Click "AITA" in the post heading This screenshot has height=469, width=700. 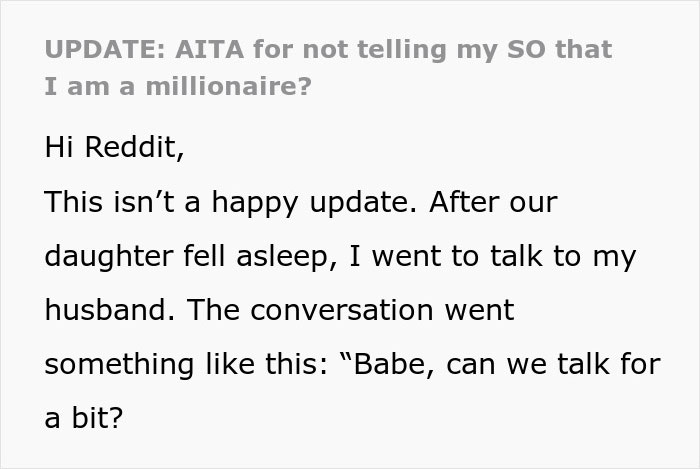[x=202, y=49]
